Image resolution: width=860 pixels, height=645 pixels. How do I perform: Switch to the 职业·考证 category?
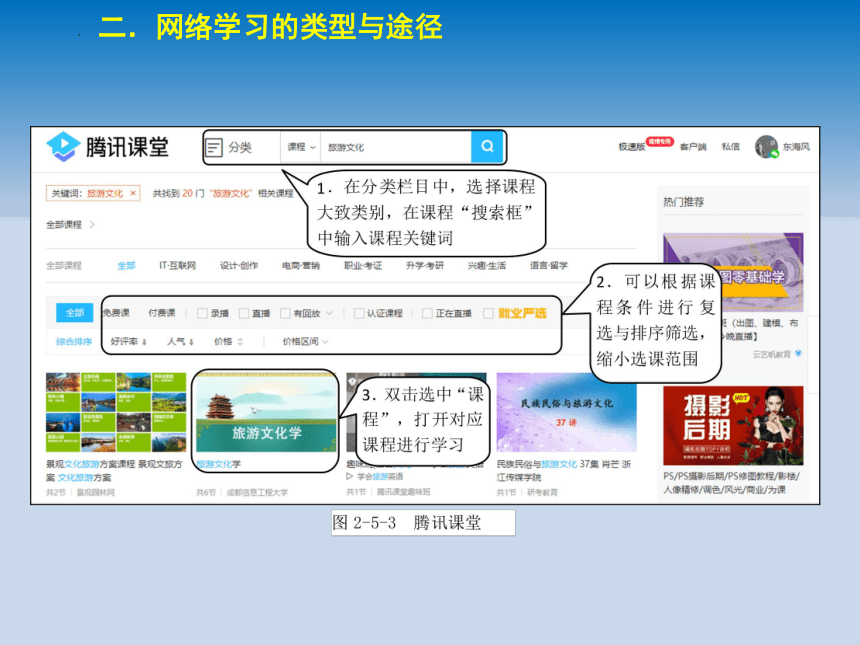click(363, 265)
